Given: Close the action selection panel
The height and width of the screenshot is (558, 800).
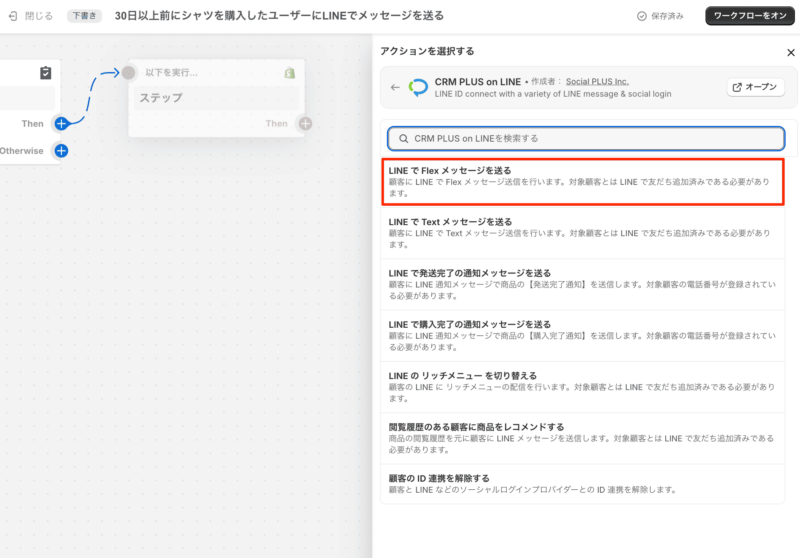Looking at the screenshot, I should click(791, 53).
